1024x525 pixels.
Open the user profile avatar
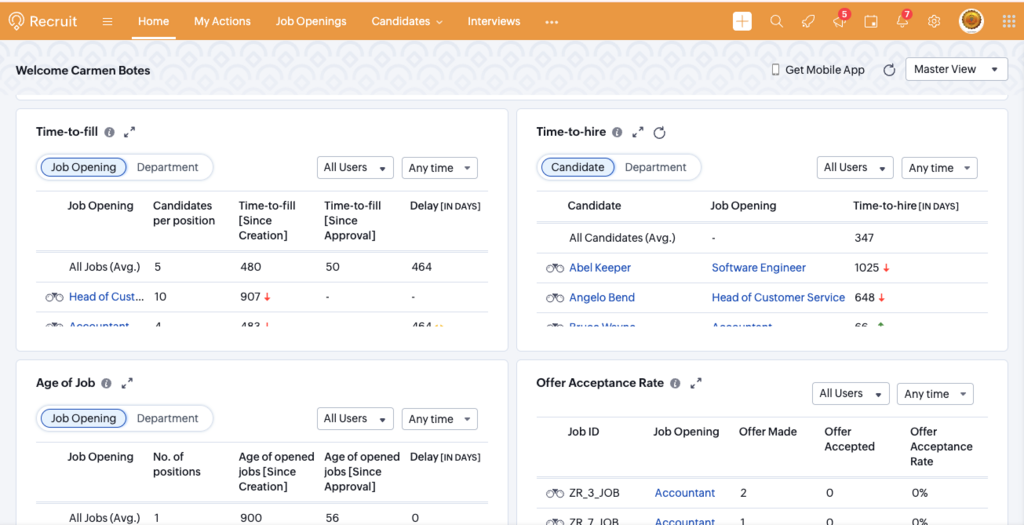pyautogui.click(x=971, y=21)
